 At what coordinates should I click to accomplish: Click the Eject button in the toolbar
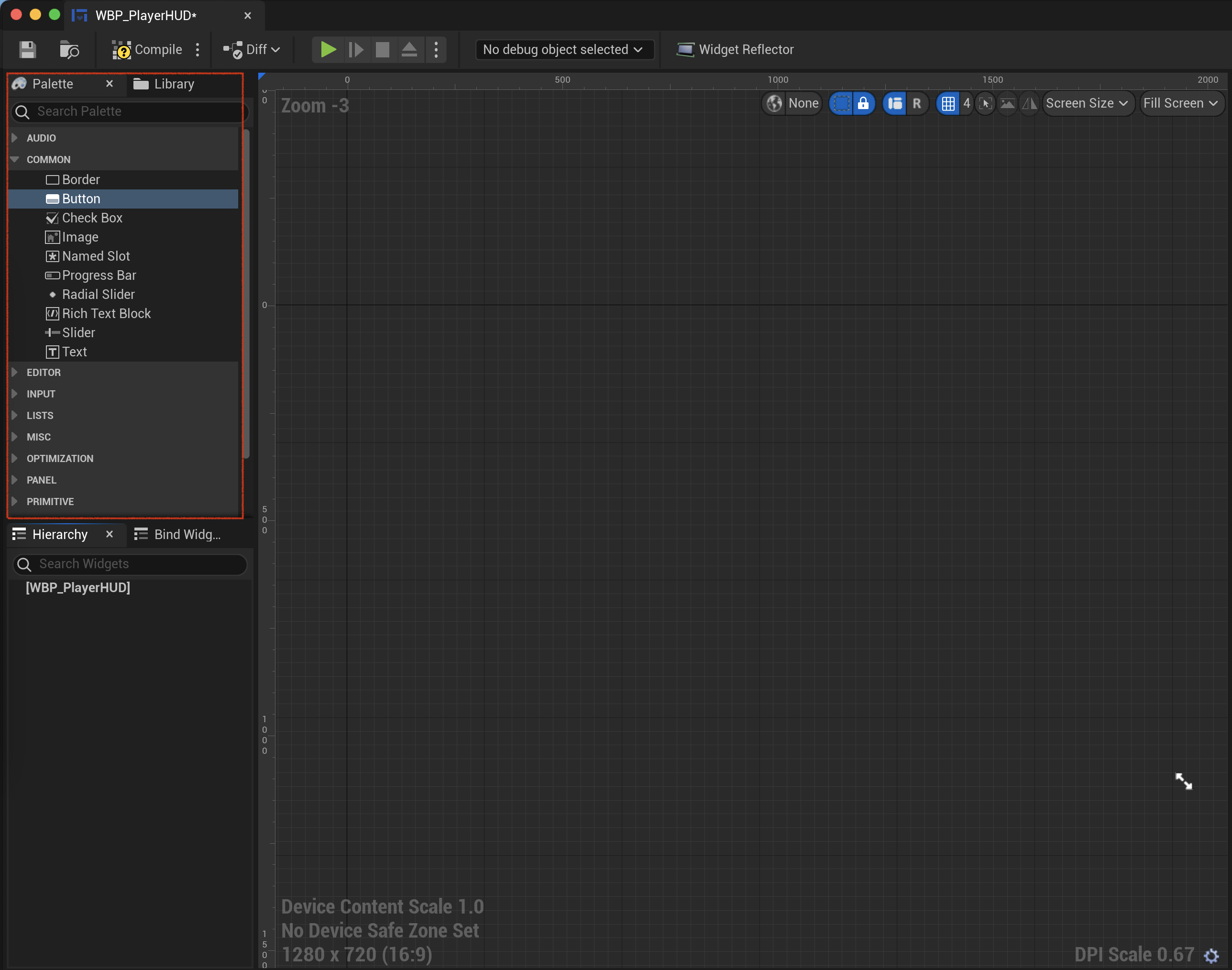tap(409, 49)
